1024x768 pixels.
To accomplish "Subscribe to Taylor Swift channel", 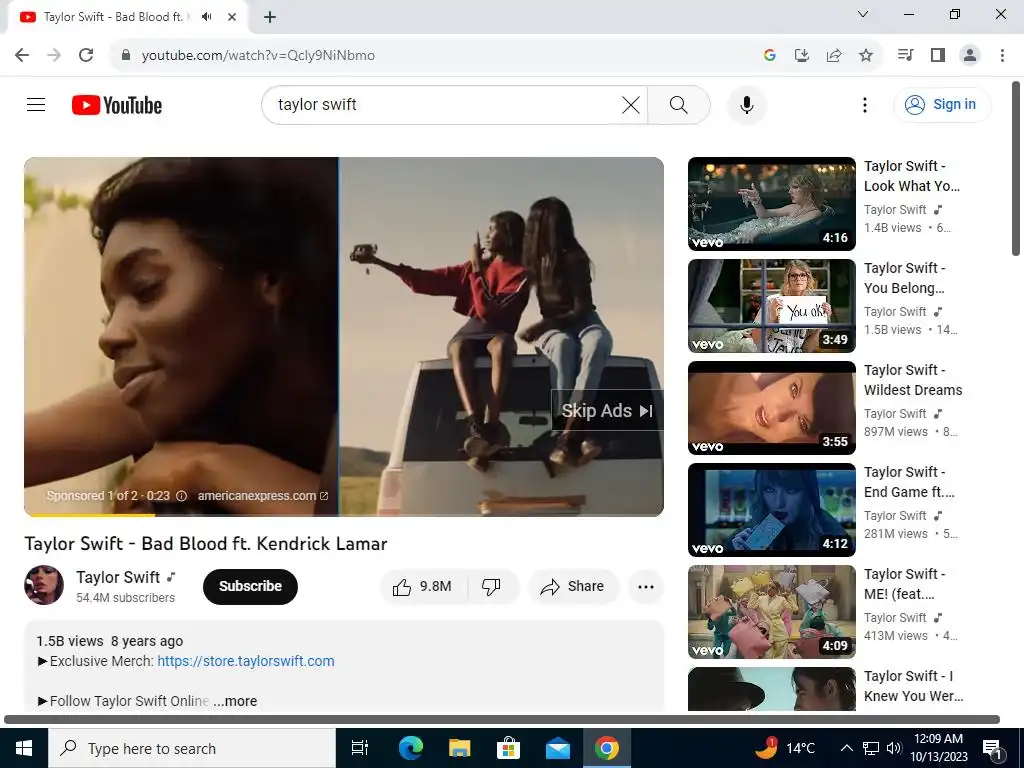I will click(x=250, y=586).
